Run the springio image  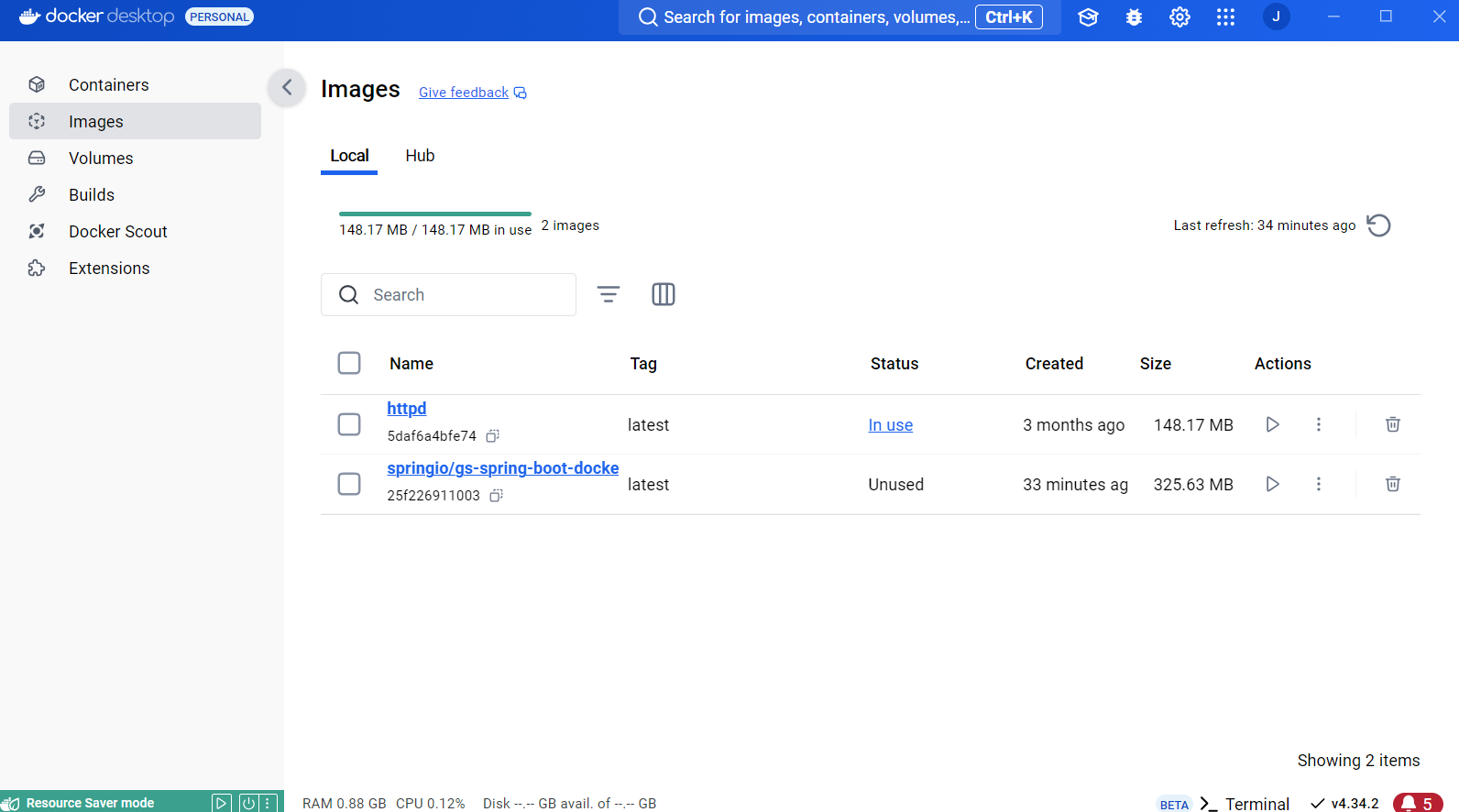click(x=1272, y=484)
